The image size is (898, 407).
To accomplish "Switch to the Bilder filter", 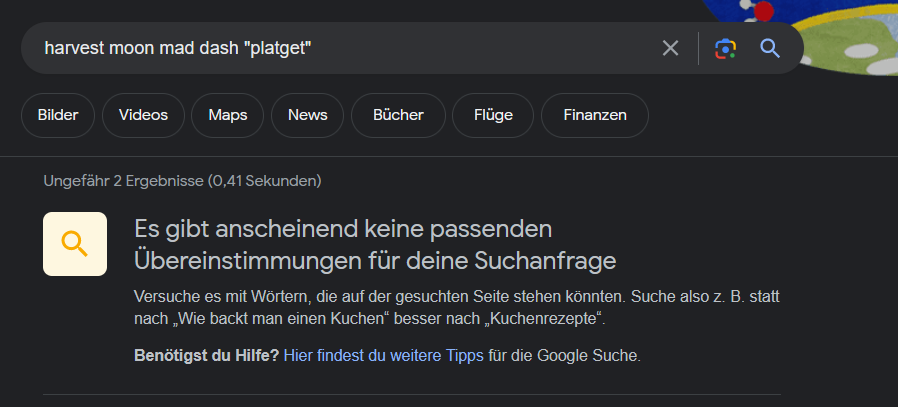I will coord(58,116).
